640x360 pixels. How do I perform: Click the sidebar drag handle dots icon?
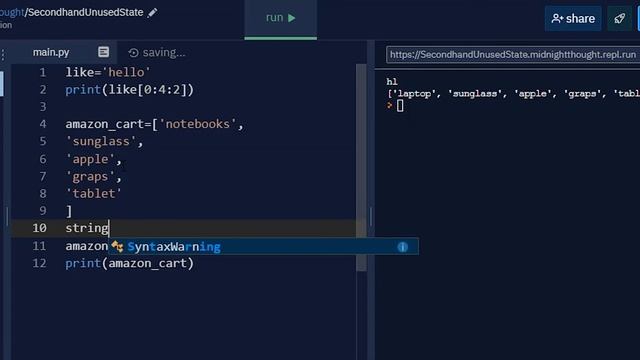click(x=3, y=55)
